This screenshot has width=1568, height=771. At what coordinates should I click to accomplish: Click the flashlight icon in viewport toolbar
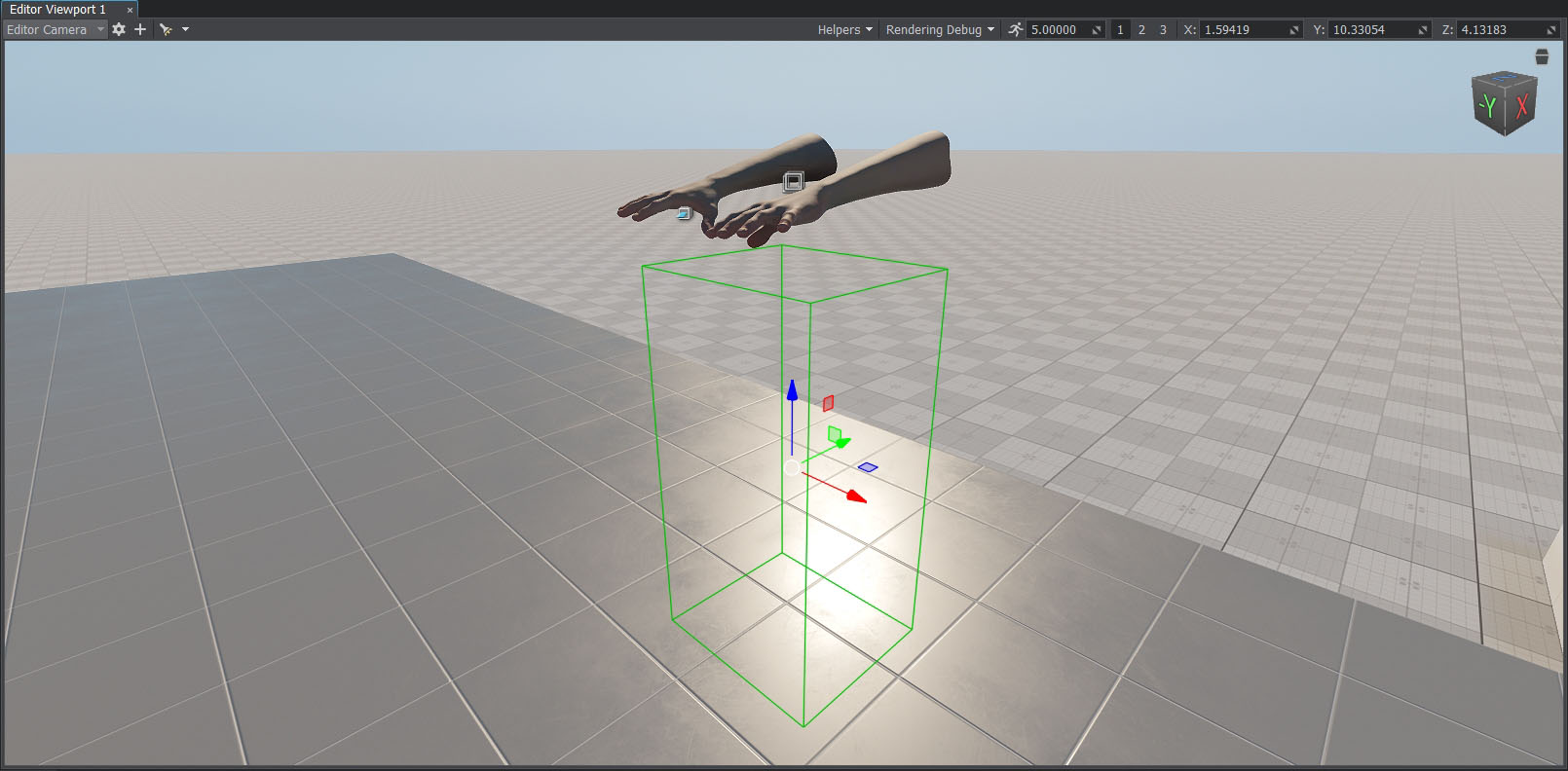pyautogui.click(x=166, y=29)
